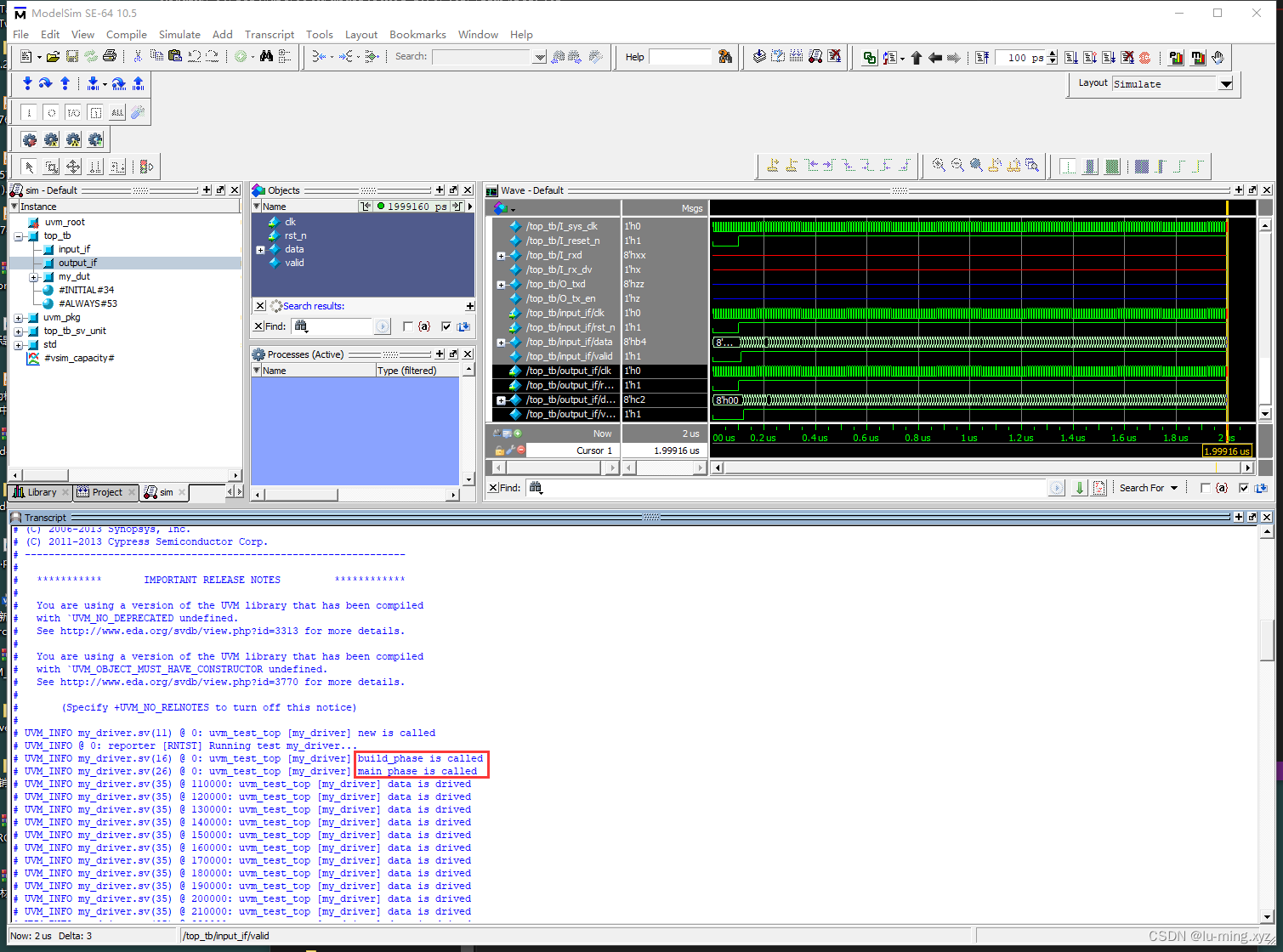
Task: Open the Find binoculars icon on the toolbar
Action: 266,56
